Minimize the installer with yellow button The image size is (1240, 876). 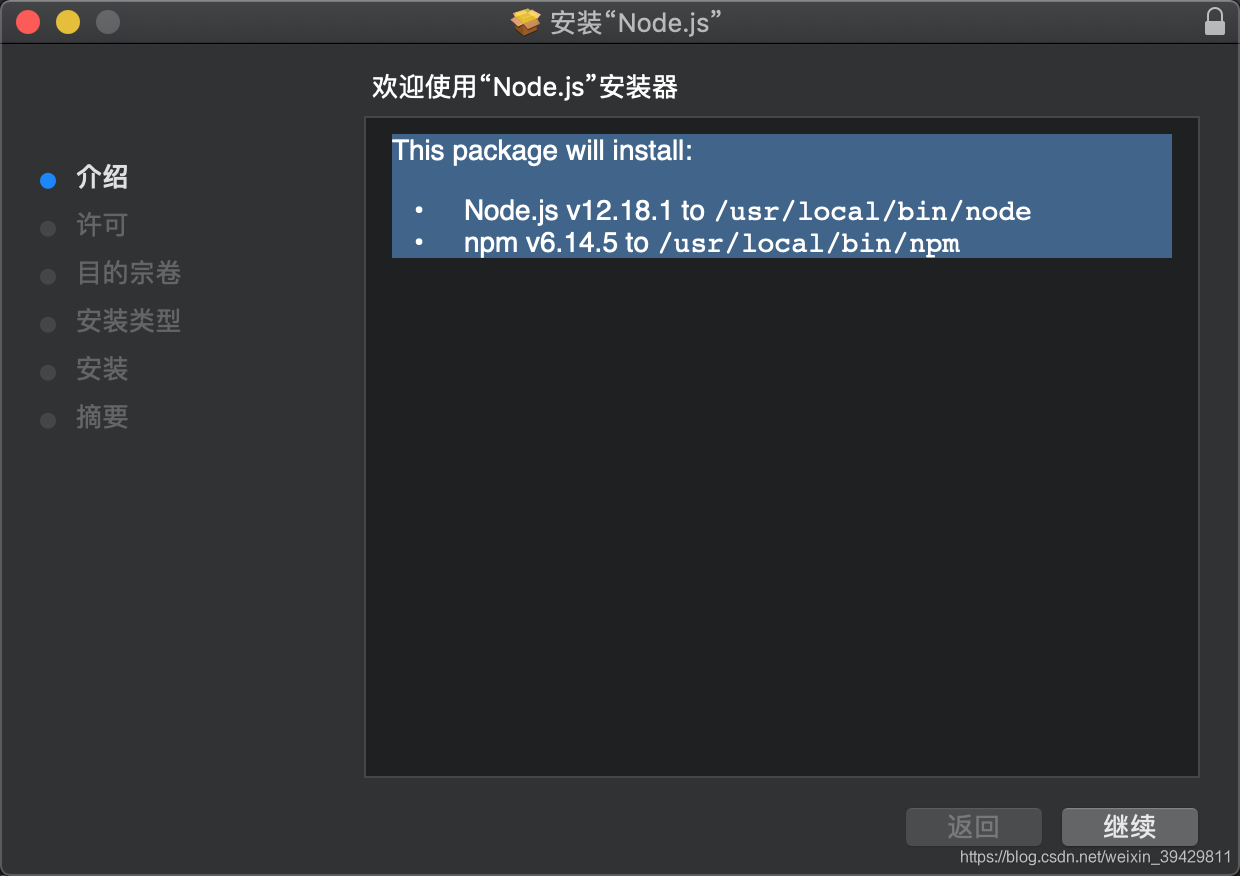tap(68, 22)
